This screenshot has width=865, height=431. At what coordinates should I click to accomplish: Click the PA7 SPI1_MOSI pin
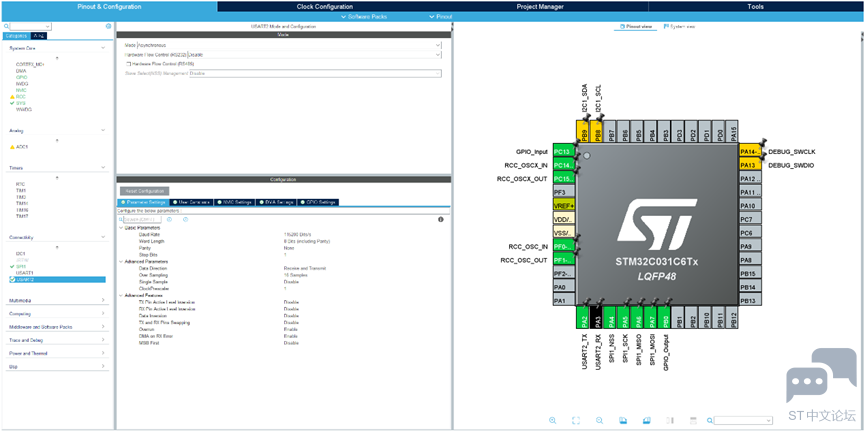(x=652, y=317)
